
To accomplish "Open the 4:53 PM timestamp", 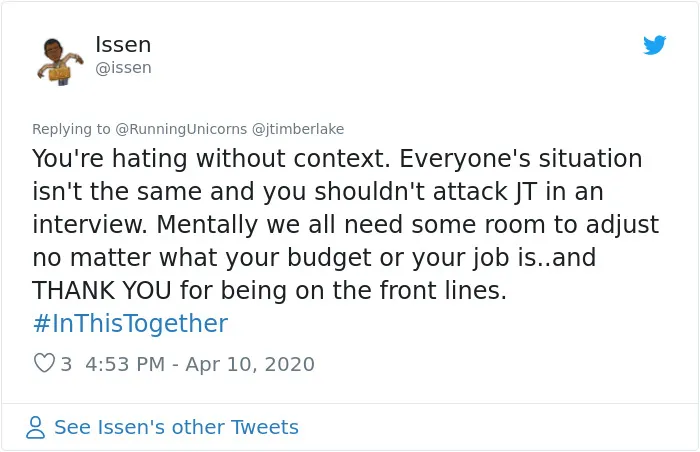I will (125, 364).
